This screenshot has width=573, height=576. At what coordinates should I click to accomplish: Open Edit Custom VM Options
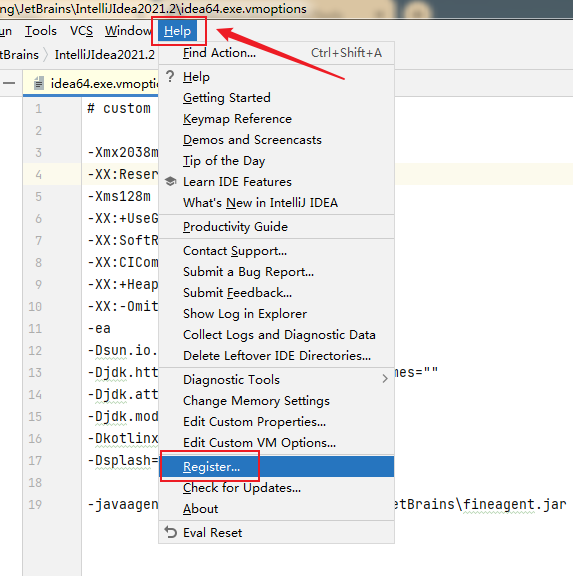[x=277, y=443]
